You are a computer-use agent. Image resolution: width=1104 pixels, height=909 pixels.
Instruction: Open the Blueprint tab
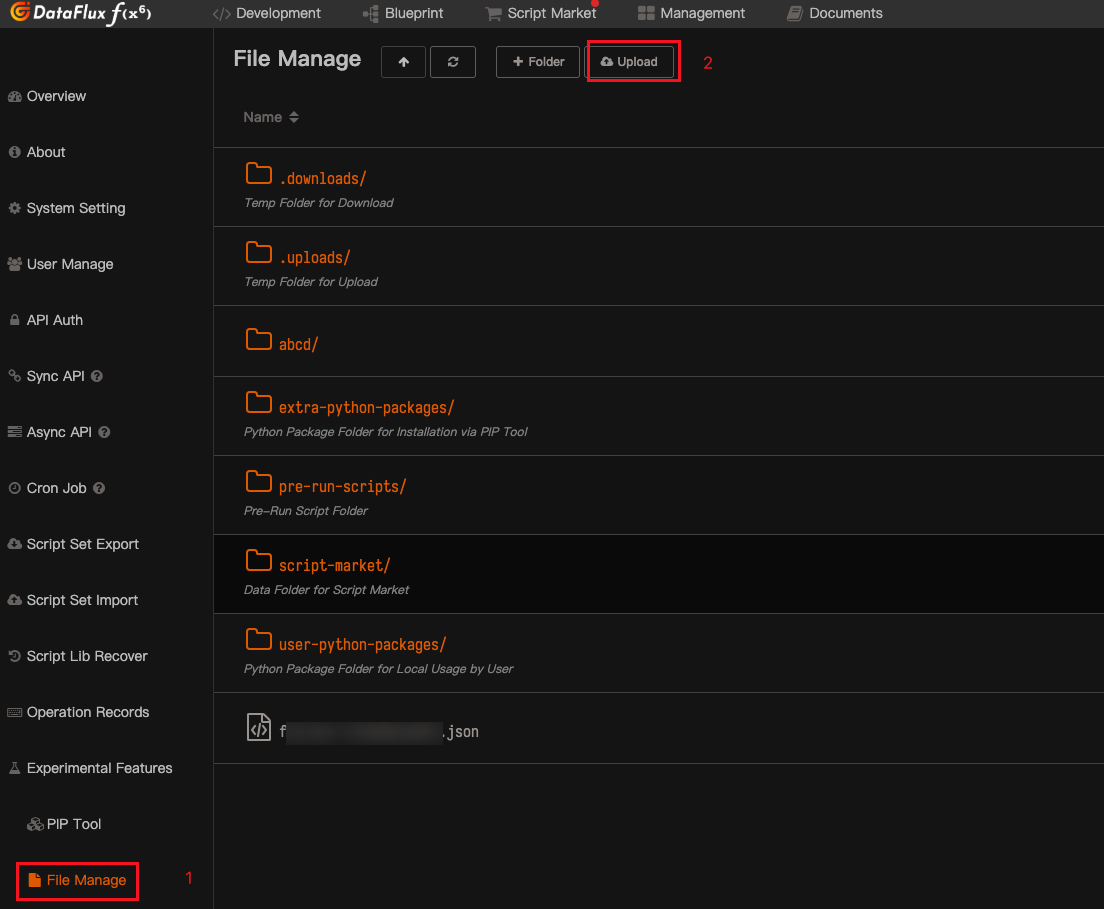coord(403,13)
